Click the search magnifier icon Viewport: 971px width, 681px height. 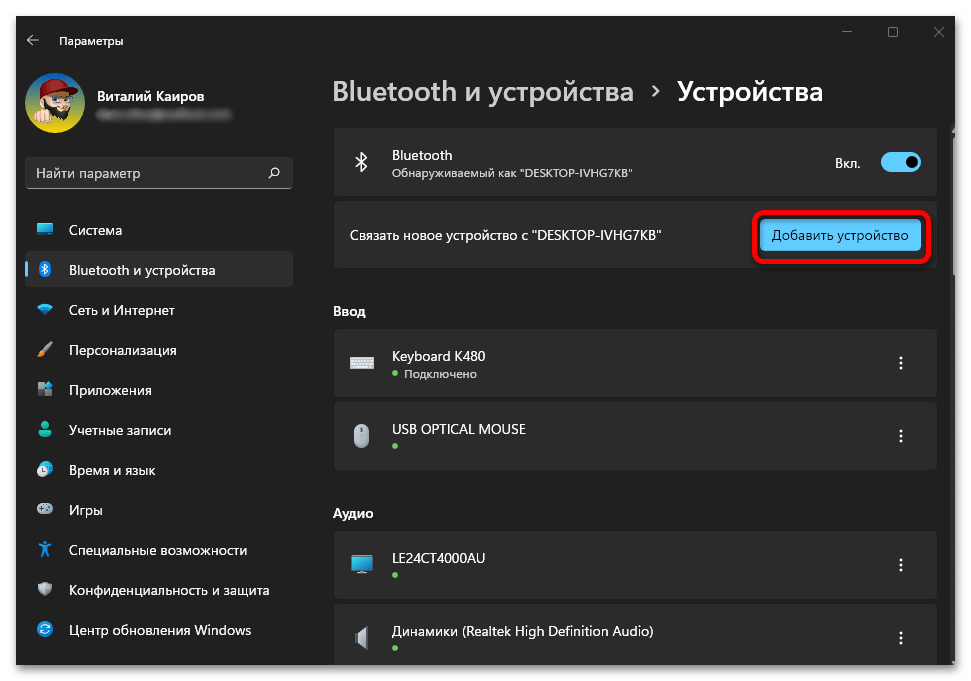click(274, 173)
